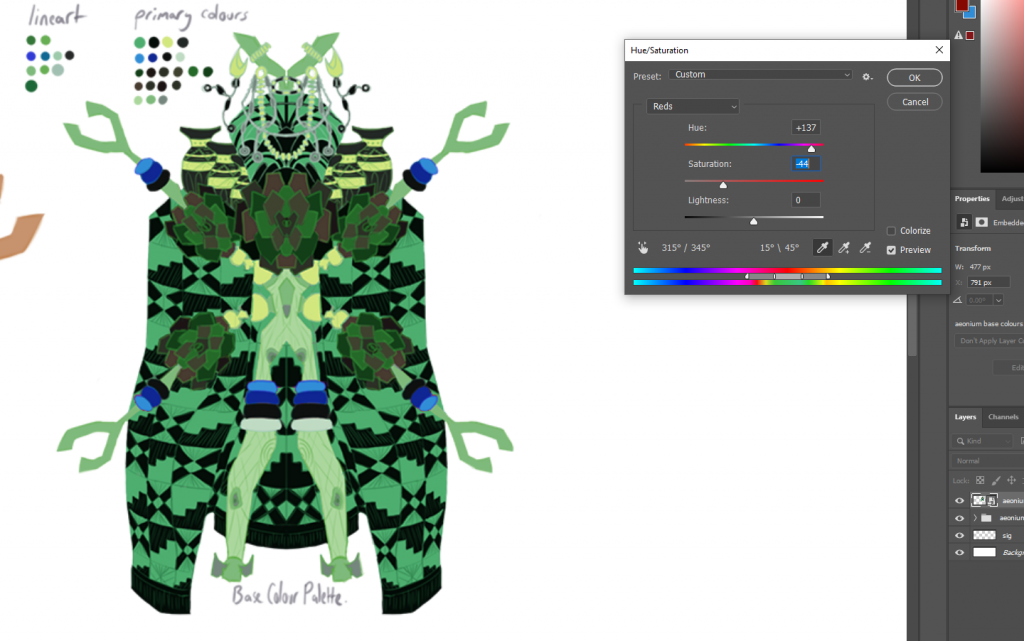1024x641 pixels.
Task: Click the color range marker between color bars
Action: [x=788, y=277]
